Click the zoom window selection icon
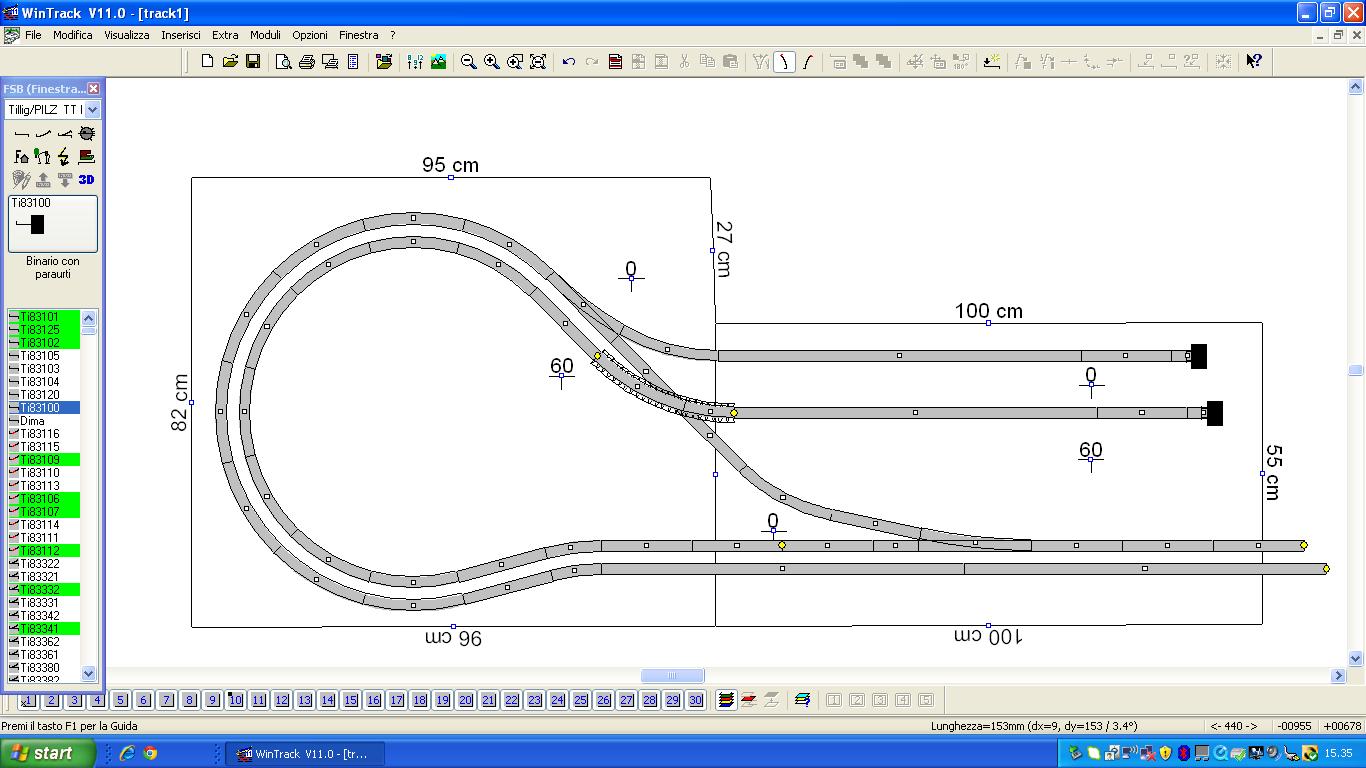Screen dimensions: 1366x768 pyautogui.click(x=514, y=61)
